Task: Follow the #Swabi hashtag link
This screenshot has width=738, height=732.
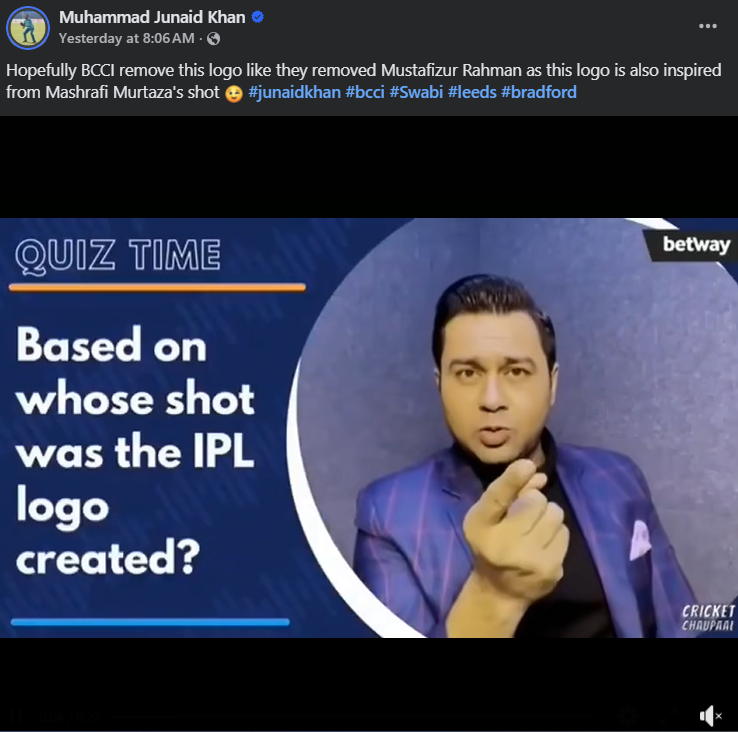Action: click(416, 92)
